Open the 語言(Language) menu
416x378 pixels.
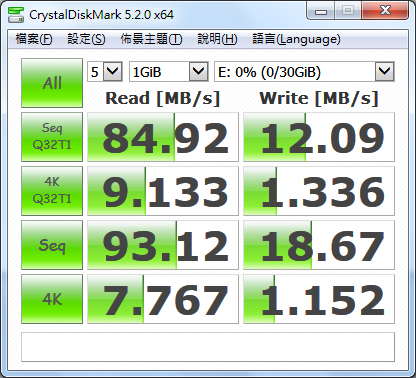tap(296, 39)
